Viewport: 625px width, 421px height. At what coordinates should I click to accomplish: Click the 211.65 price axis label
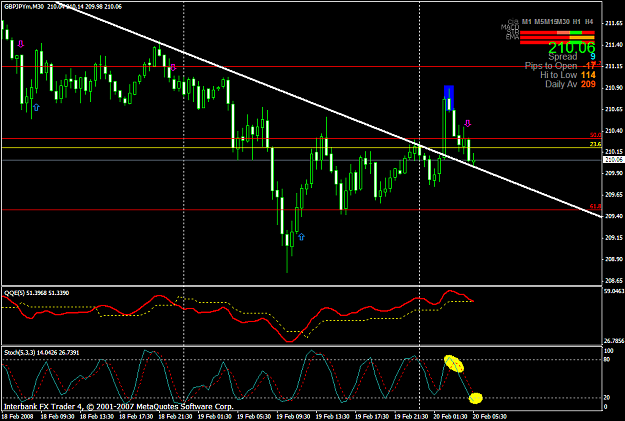click(614, 23)
